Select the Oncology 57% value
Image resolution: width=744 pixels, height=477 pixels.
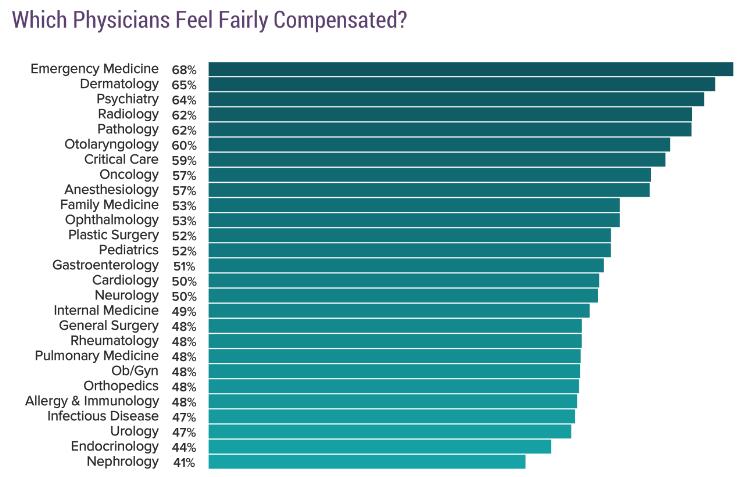184,175
